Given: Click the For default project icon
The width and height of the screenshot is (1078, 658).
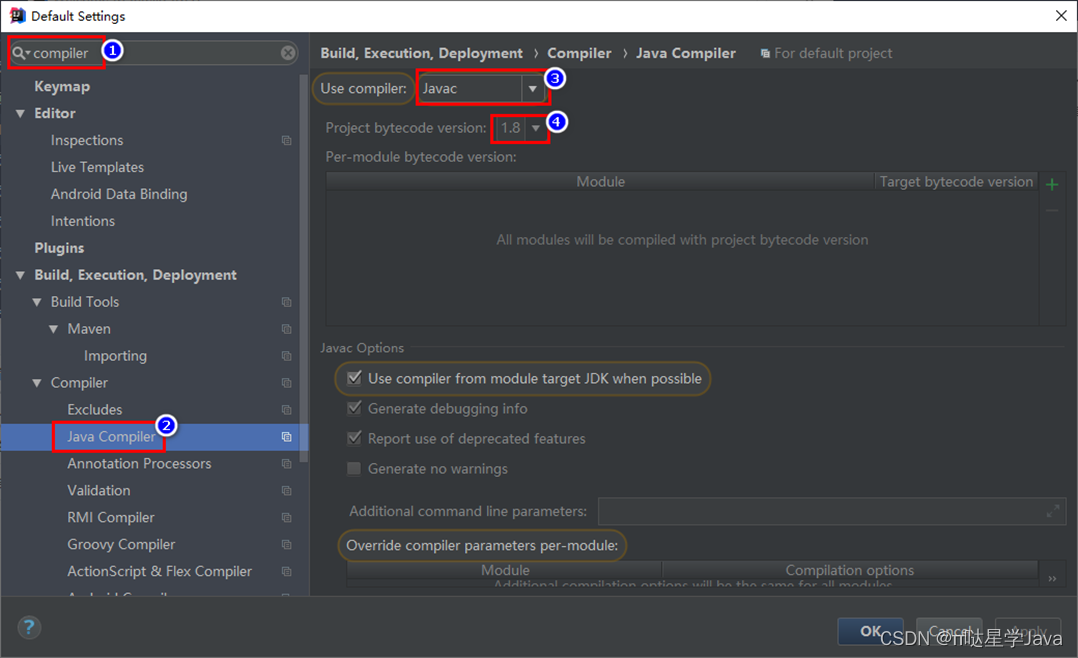Looking at the screenshot, I should click(x=765, y=54).
